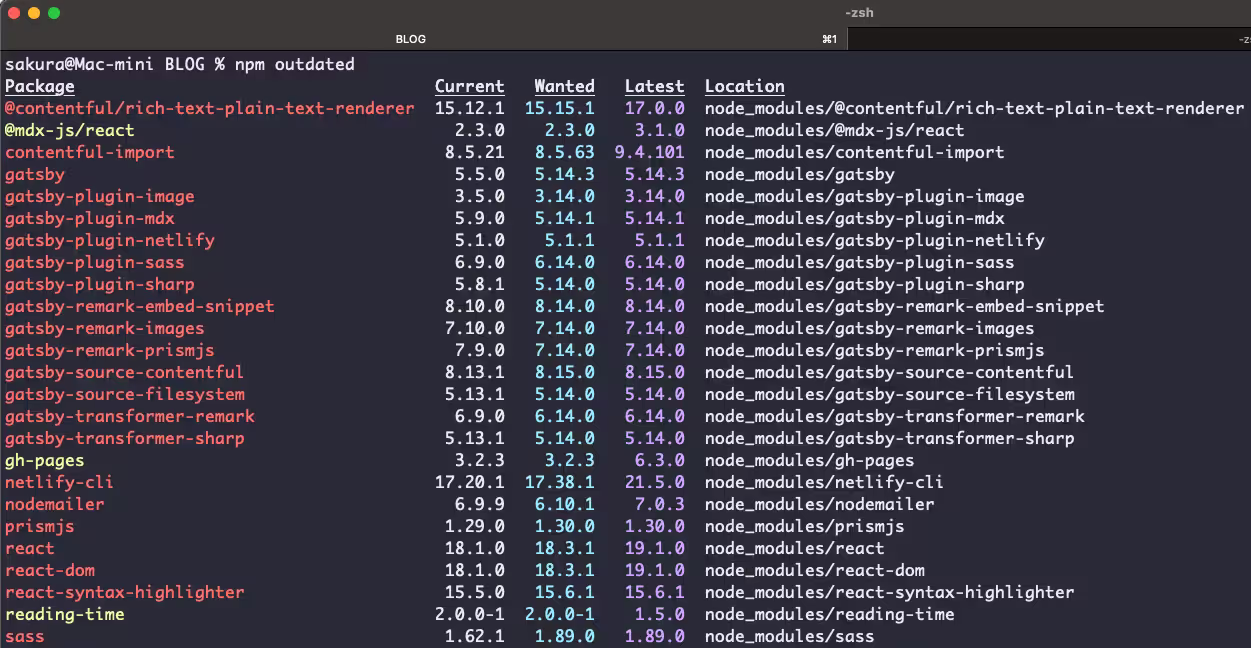Click the Location column header
The width and height of the screenshot is (1251, 648).
pyautogui.click(x=744, y=86)
